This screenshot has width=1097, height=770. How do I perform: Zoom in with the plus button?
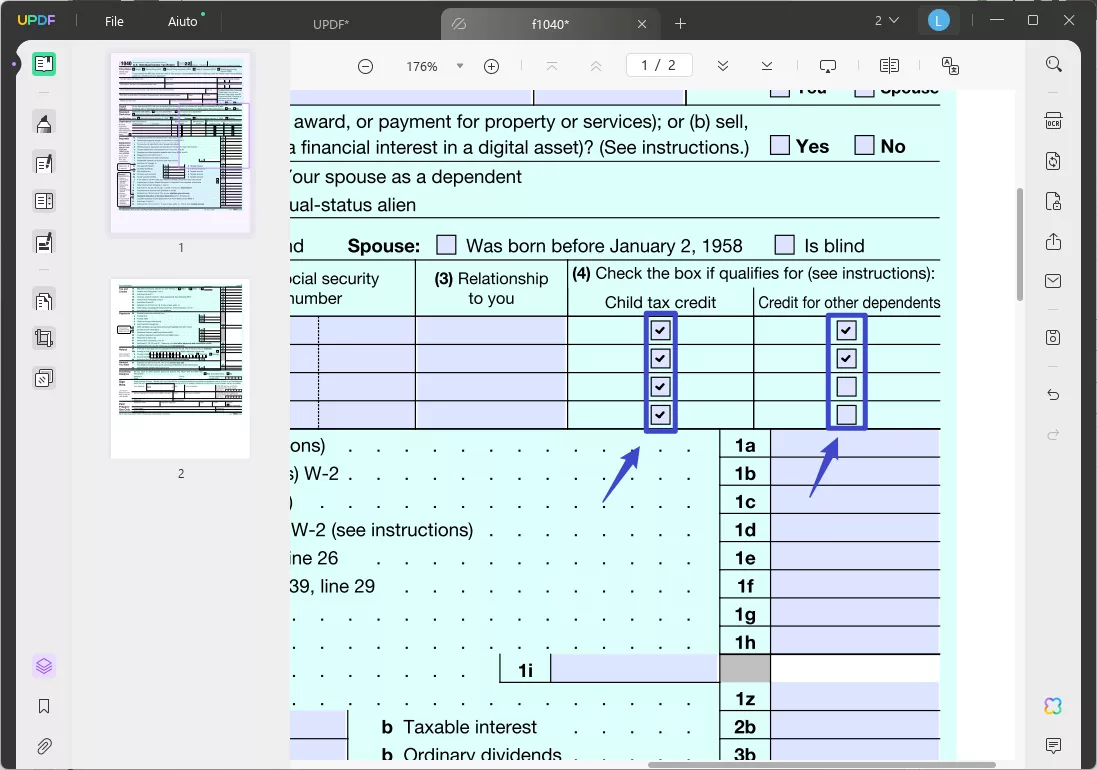tap(492, 66)
